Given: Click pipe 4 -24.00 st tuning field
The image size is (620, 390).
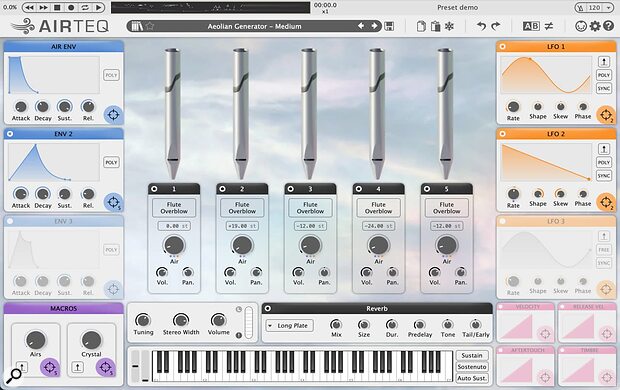Looking at the screenshot, I should tap(379, 226).
